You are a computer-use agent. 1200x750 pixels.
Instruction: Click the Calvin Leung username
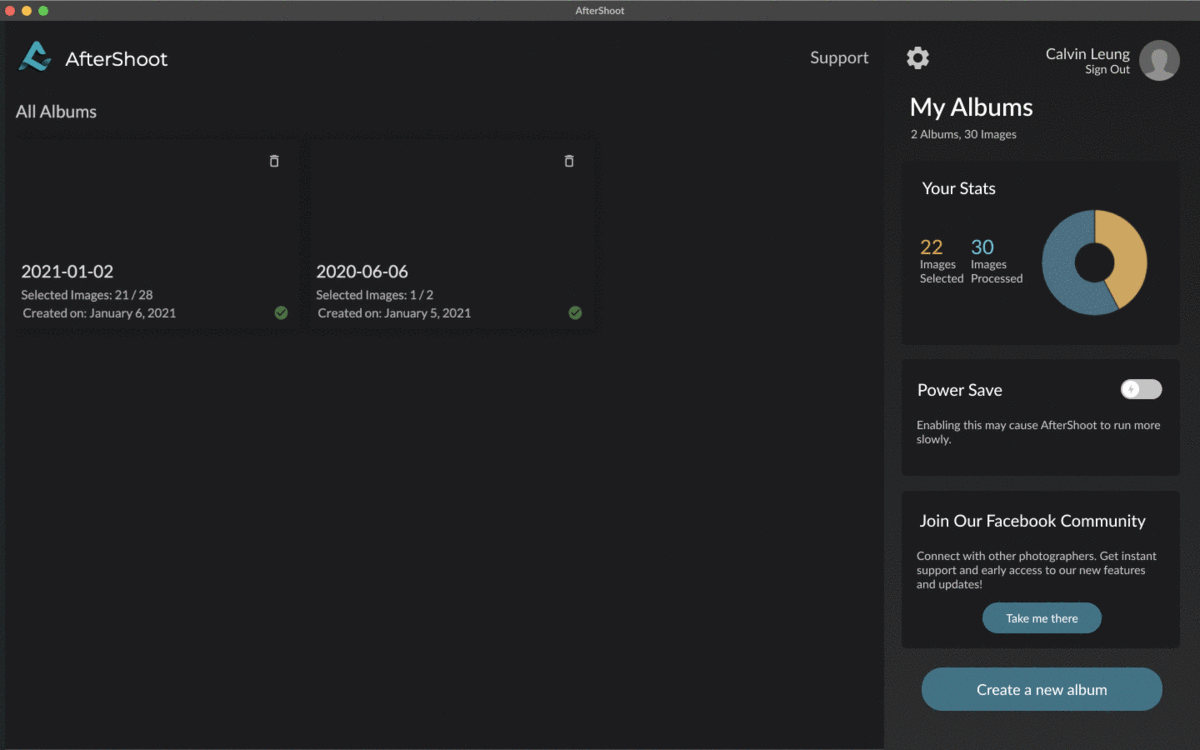[1087, 54]
